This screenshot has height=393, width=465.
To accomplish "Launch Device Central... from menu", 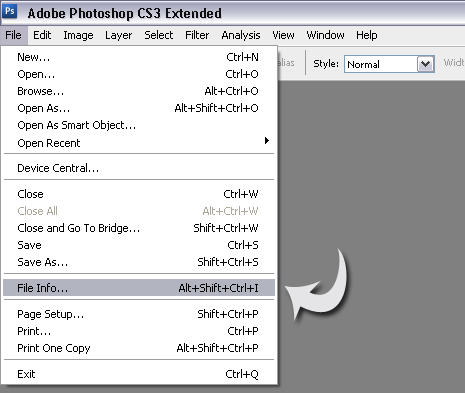I will click(x=139, y=168).
